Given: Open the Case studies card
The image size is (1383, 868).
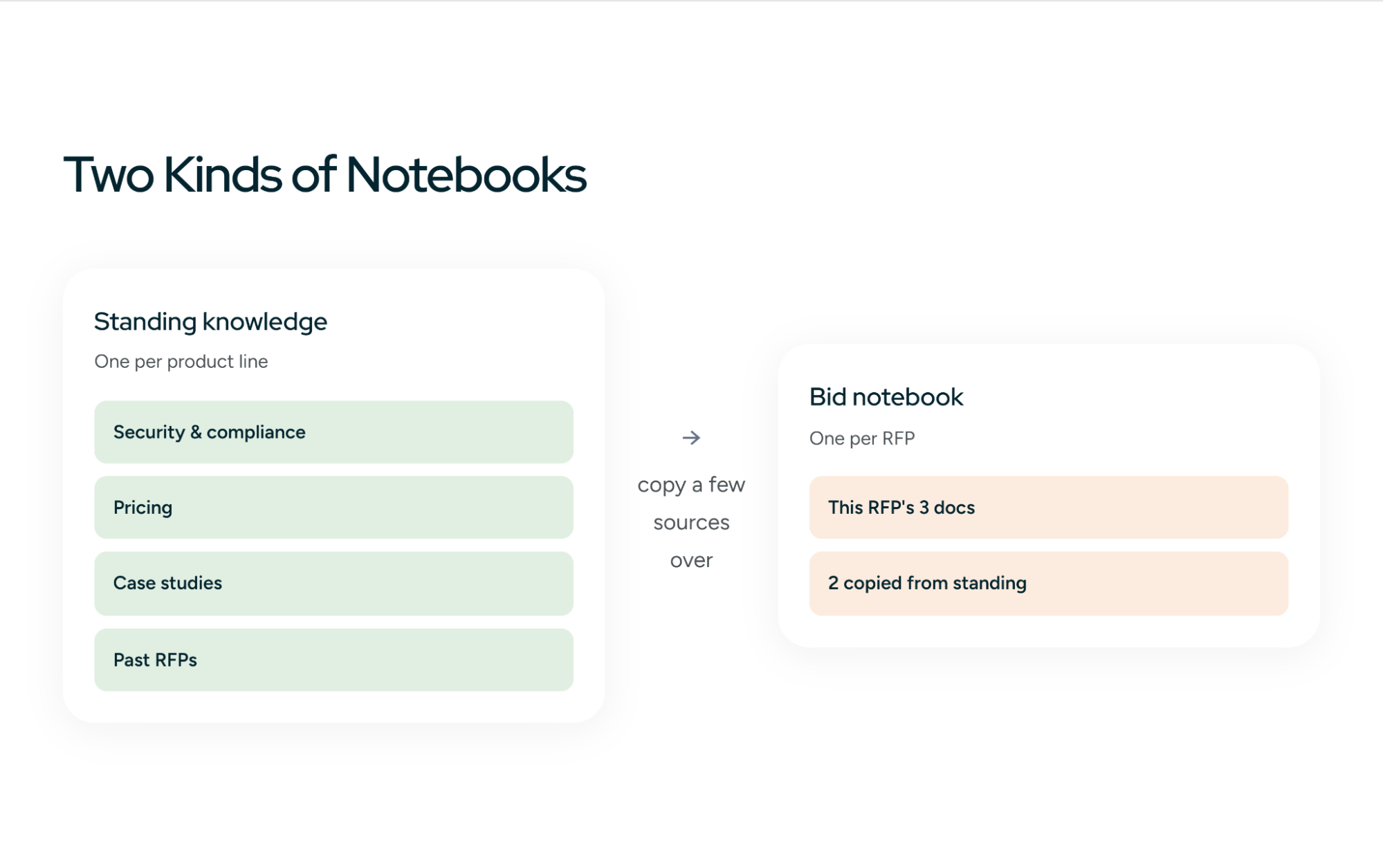Looking at the screenshot, I should (x=333, y=583).
